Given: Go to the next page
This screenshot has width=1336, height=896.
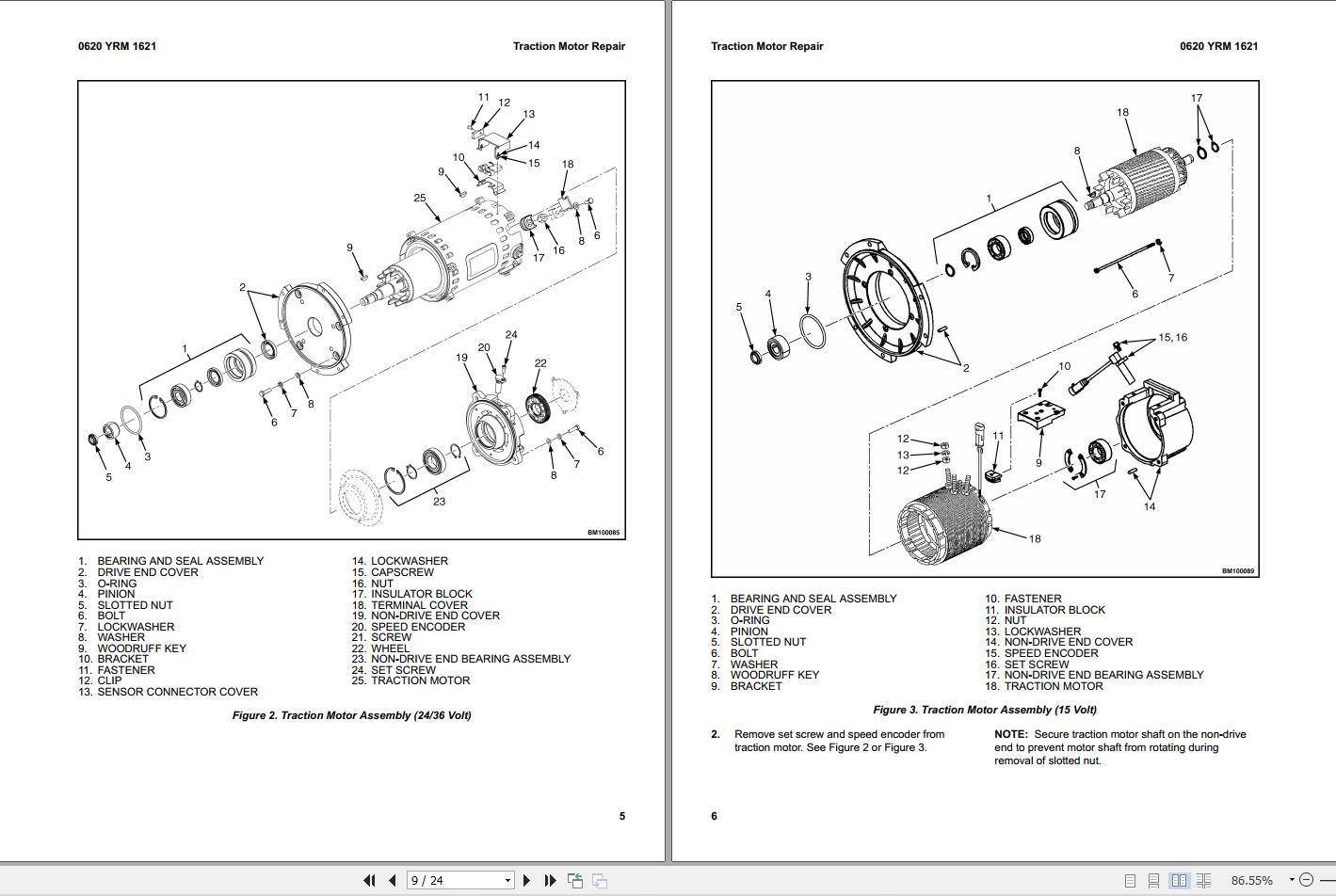Looking at the screenshot, I should 527,881.
